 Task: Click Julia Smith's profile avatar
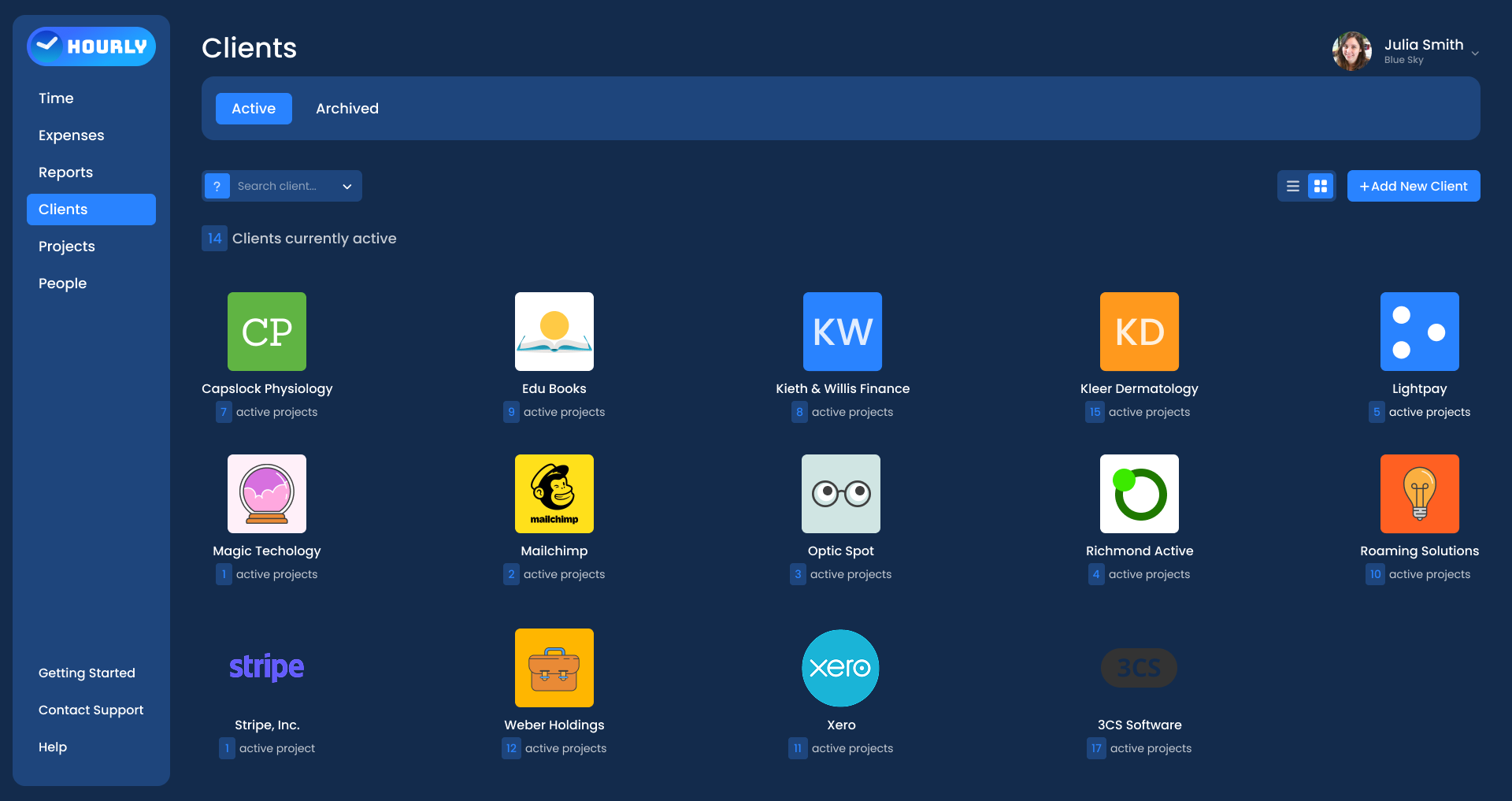(1352, 51)
